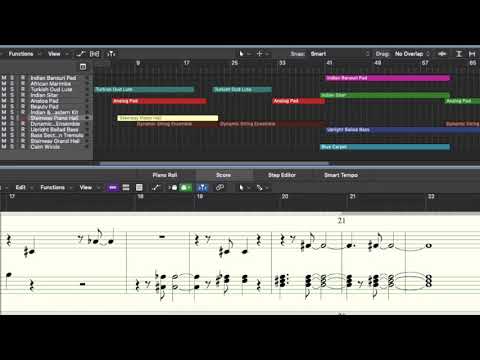Click the track header configuration icon
The height and width of the screenshot is (360, 480).
[83, 67]
